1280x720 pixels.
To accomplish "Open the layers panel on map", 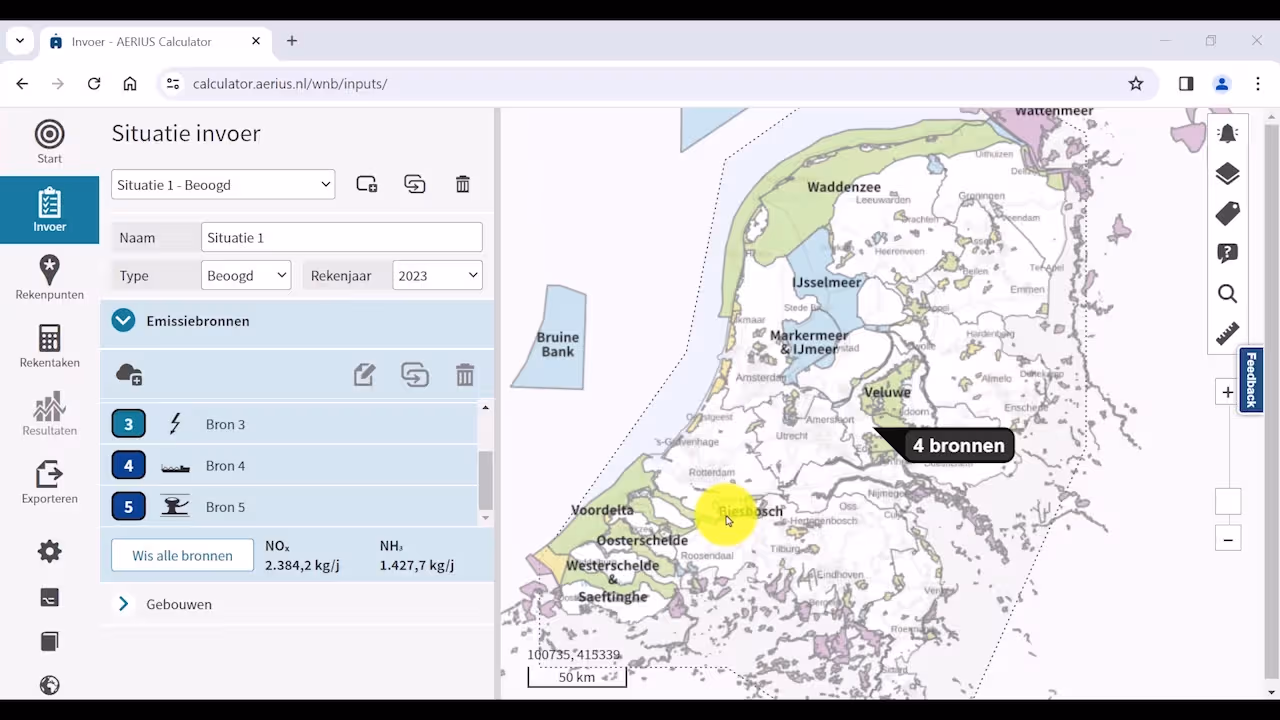I will (x=1227, y=174).
